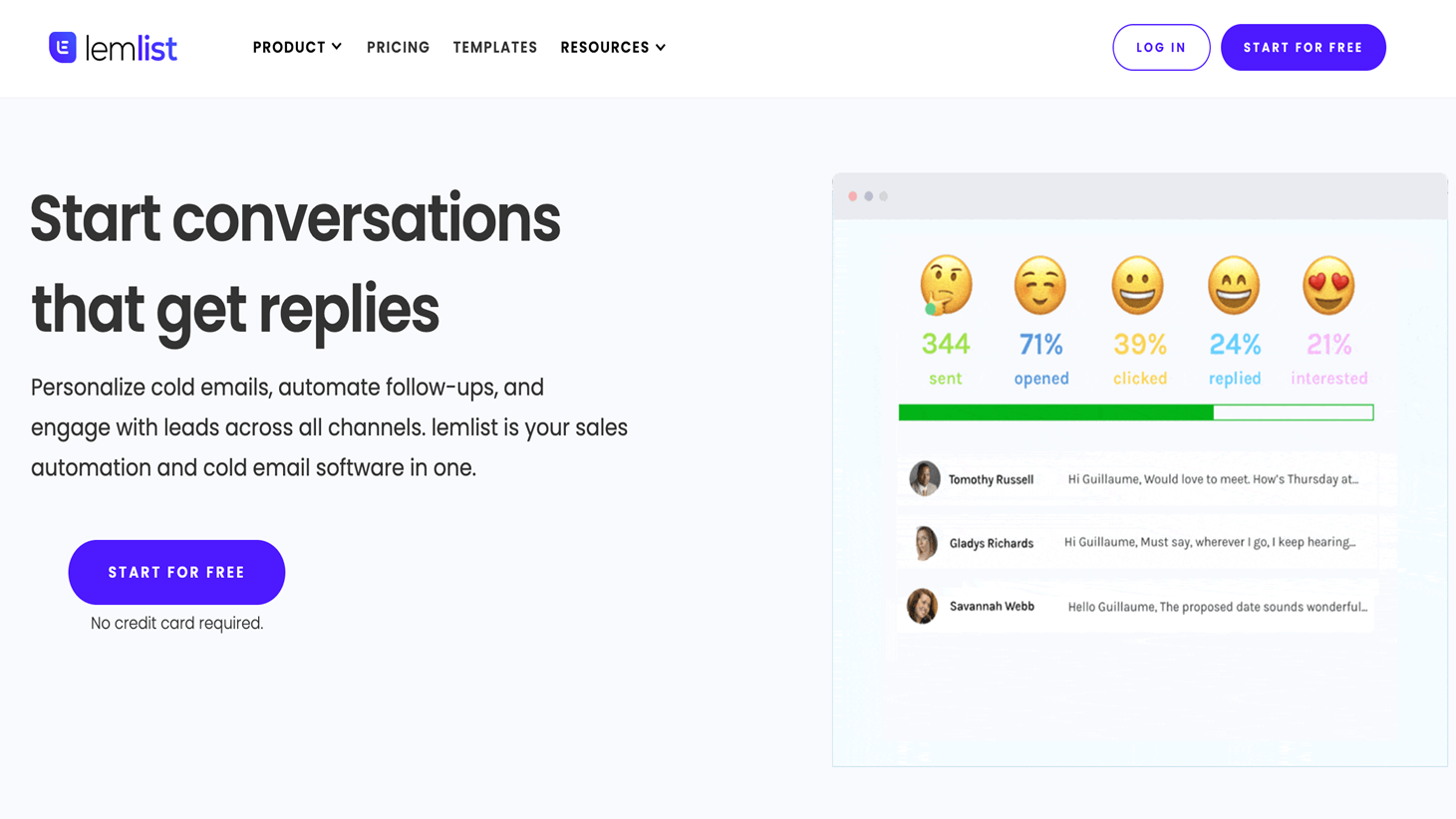The image size is (1456, 819).
Task: Click the green campaign progress bar
Action: 1136,412
